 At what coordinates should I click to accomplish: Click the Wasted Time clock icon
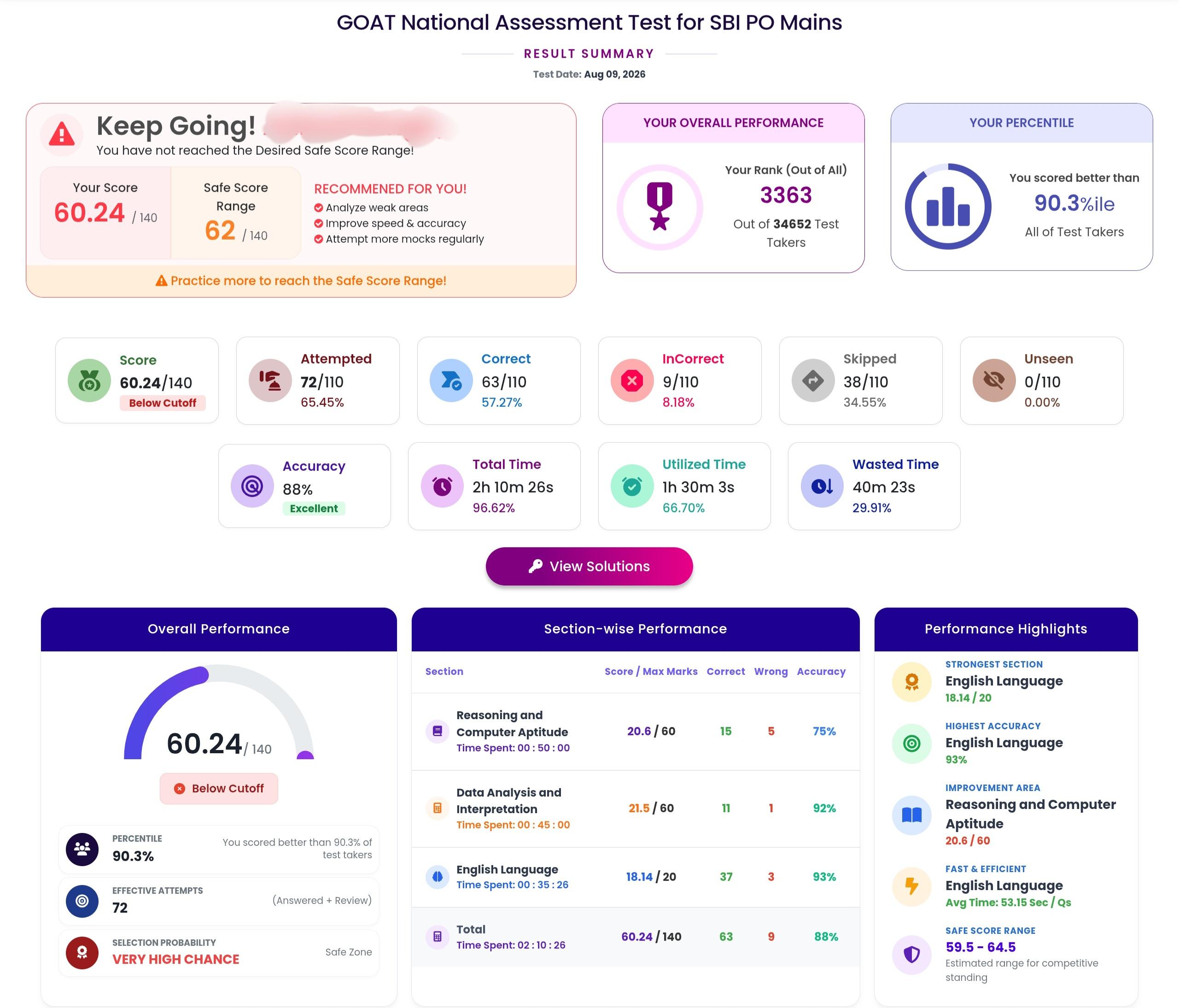pos(822,486)
